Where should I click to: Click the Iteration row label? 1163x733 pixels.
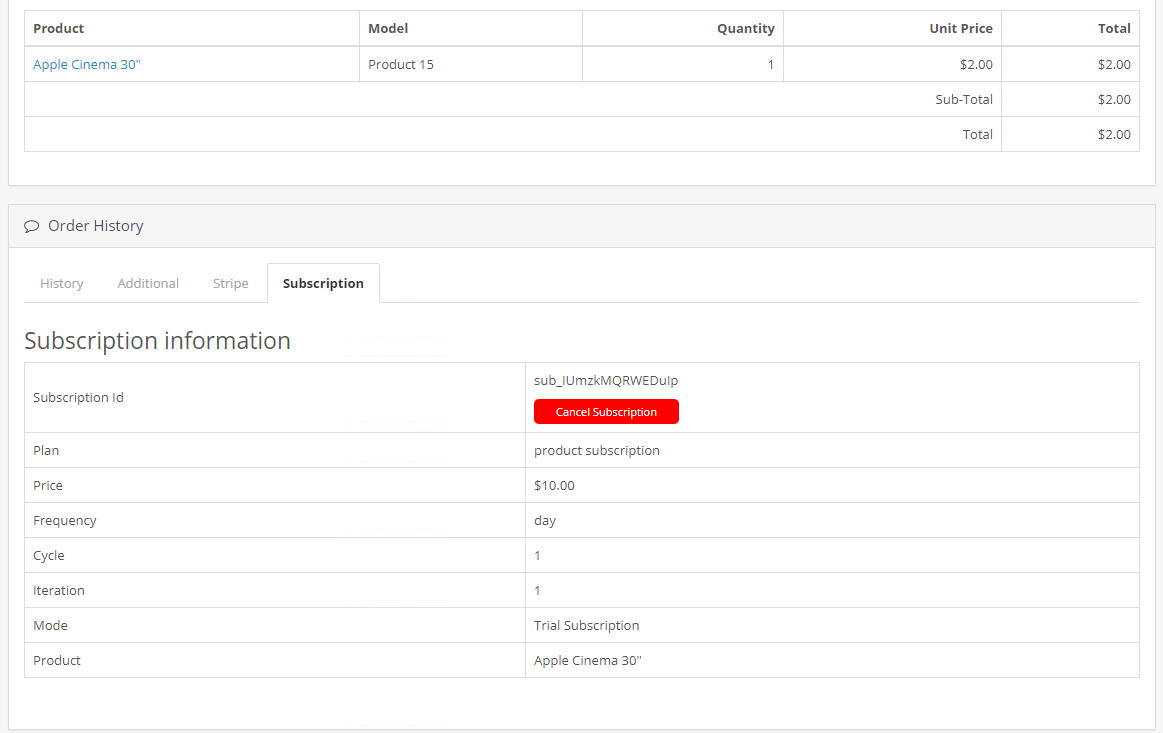tap(59, 591)
